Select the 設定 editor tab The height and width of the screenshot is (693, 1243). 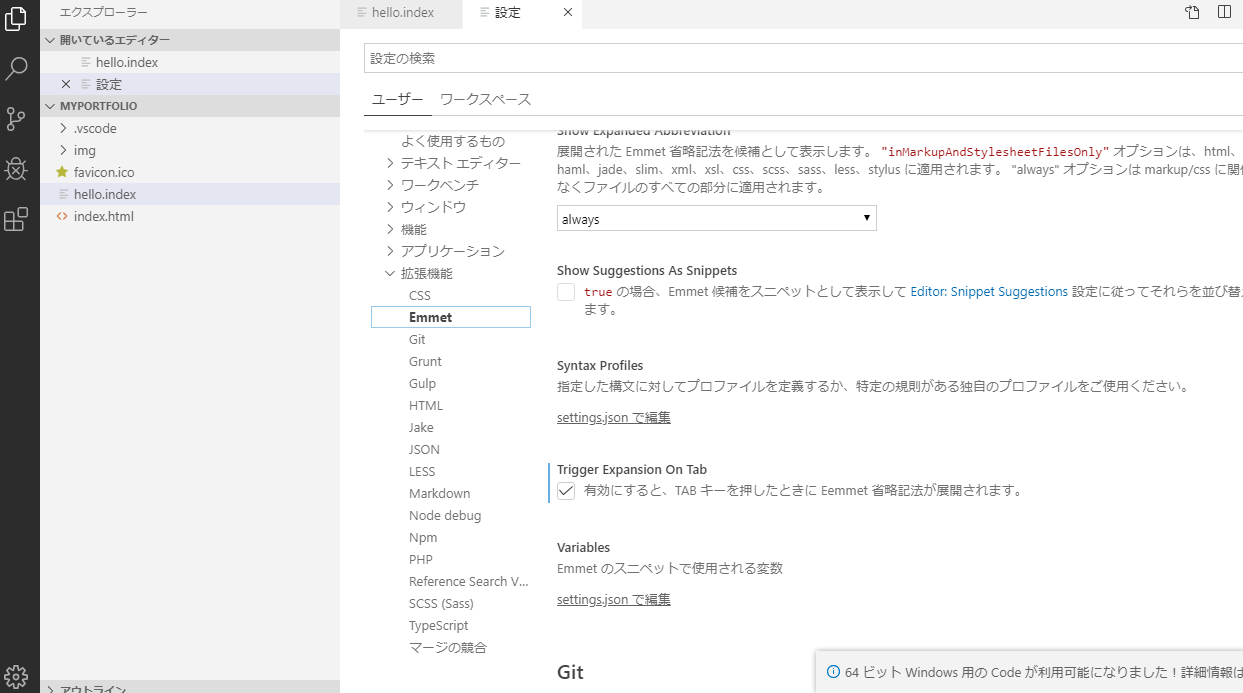[x=520, y=13]
